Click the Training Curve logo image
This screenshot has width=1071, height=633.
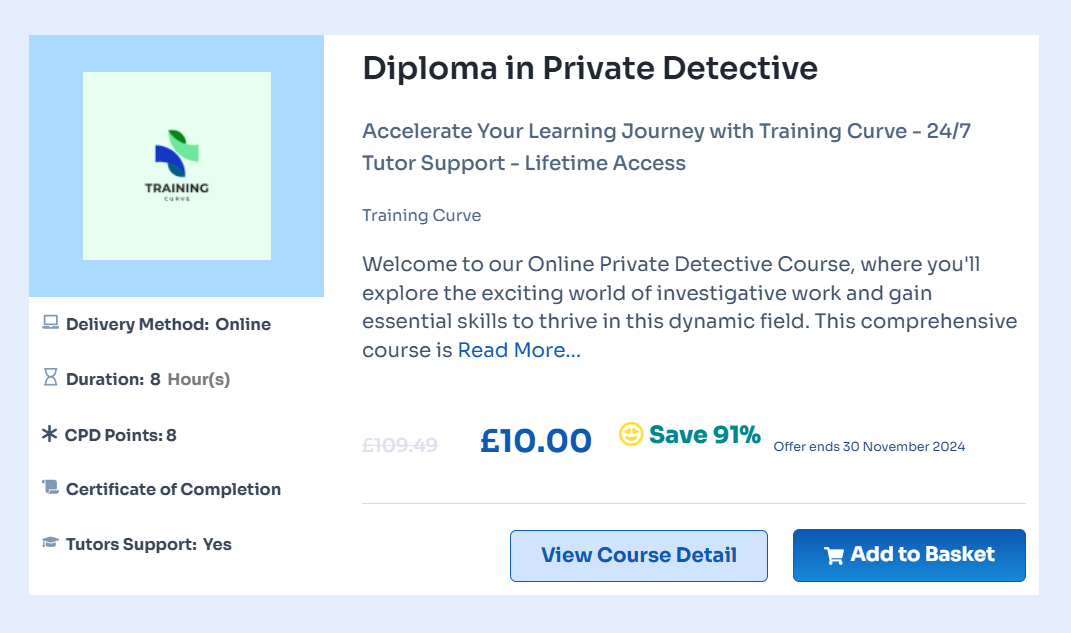177,166
